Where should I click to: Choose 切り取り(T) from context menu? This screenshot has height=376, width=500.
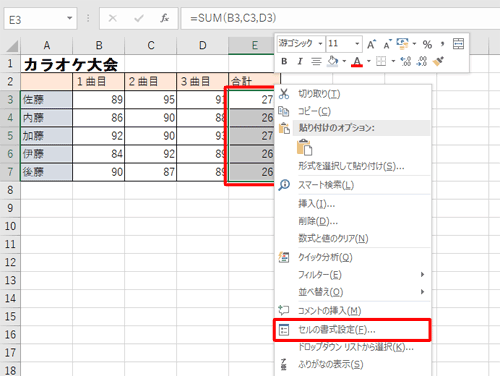click(319, 94)
